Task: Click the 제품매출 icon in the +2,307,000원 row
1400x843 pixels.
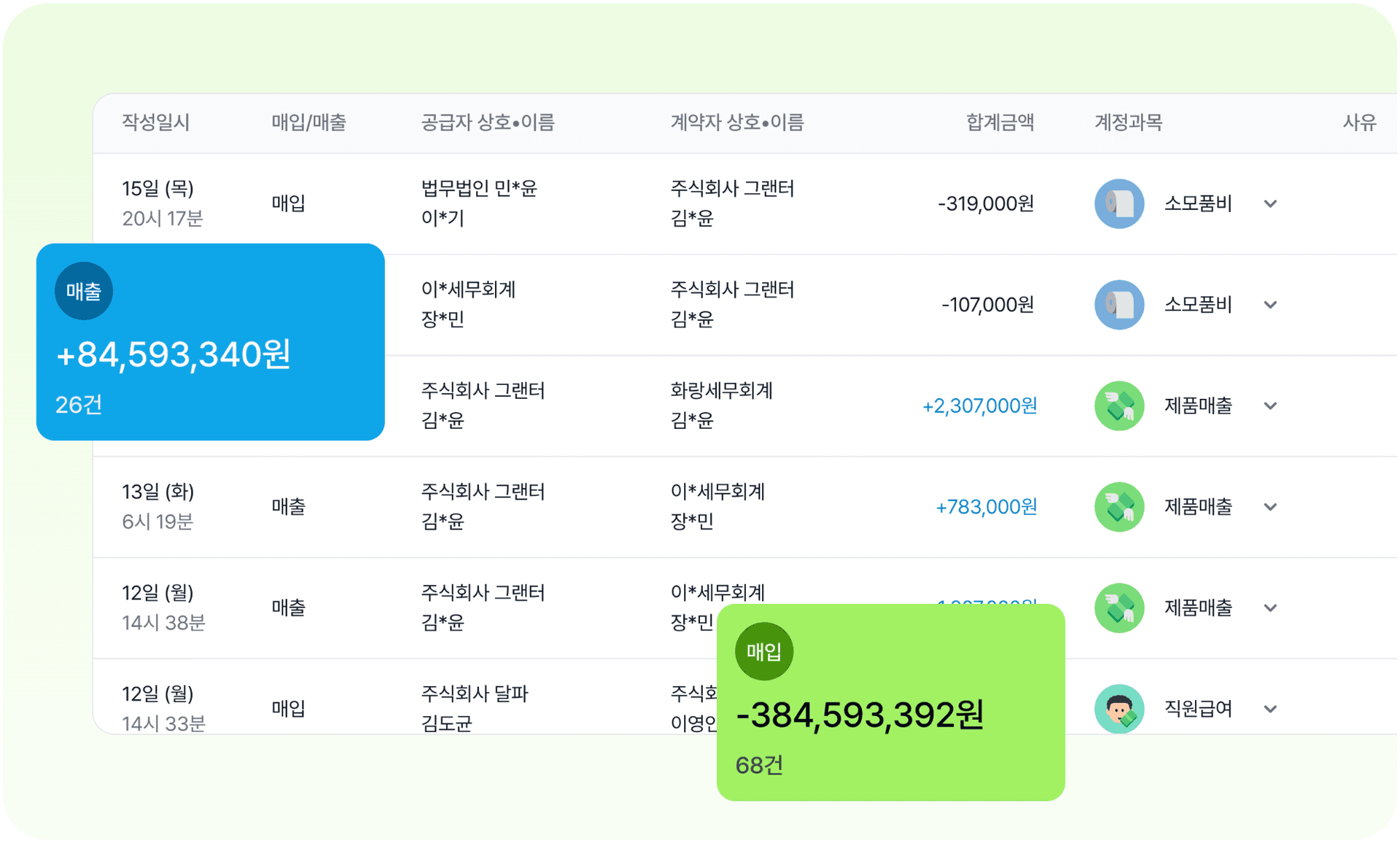Action: point(1119,405)
